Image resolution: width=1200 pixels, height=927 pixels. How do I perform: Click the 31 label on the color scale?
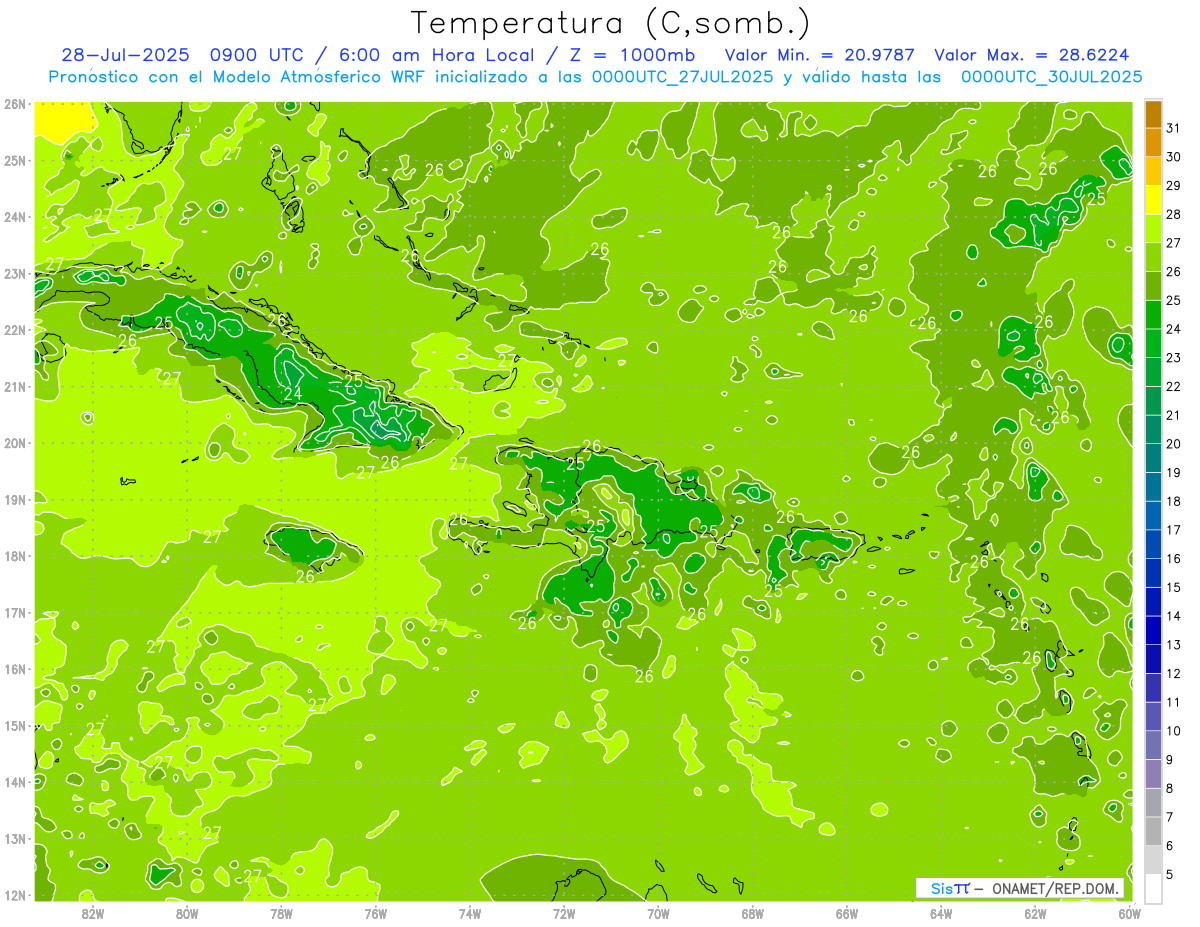pyautogui.click(x=1174, y=127)
